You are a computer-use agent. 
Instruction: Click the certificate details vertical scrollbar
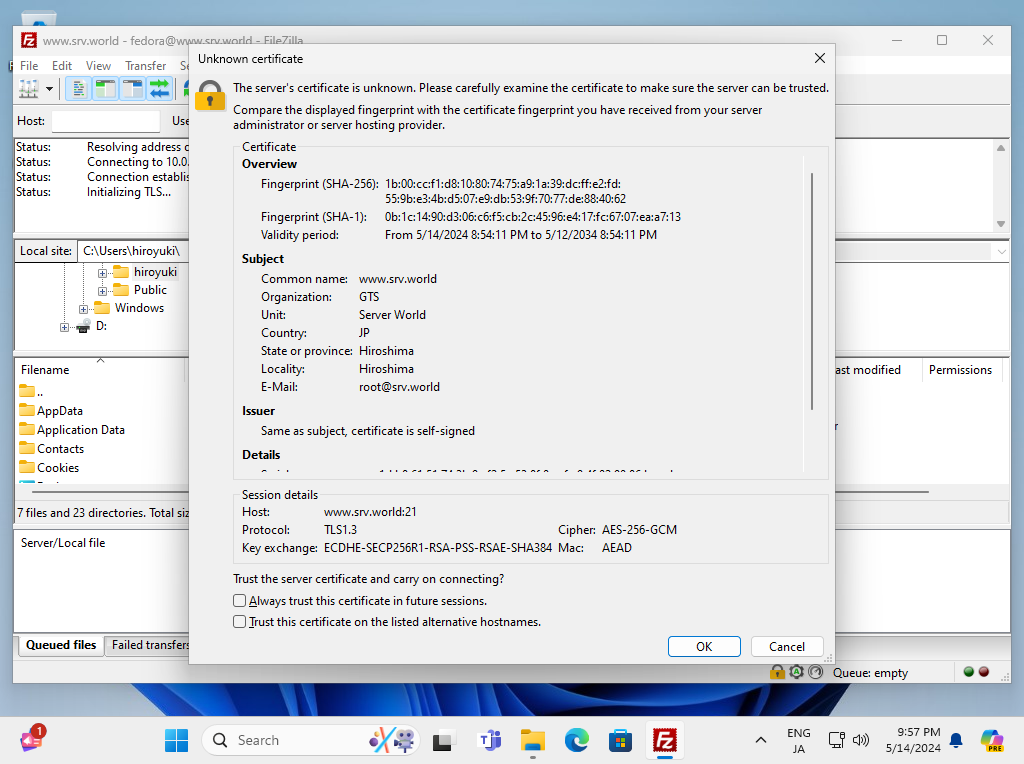pyautogui.click(x=812, y=291)
